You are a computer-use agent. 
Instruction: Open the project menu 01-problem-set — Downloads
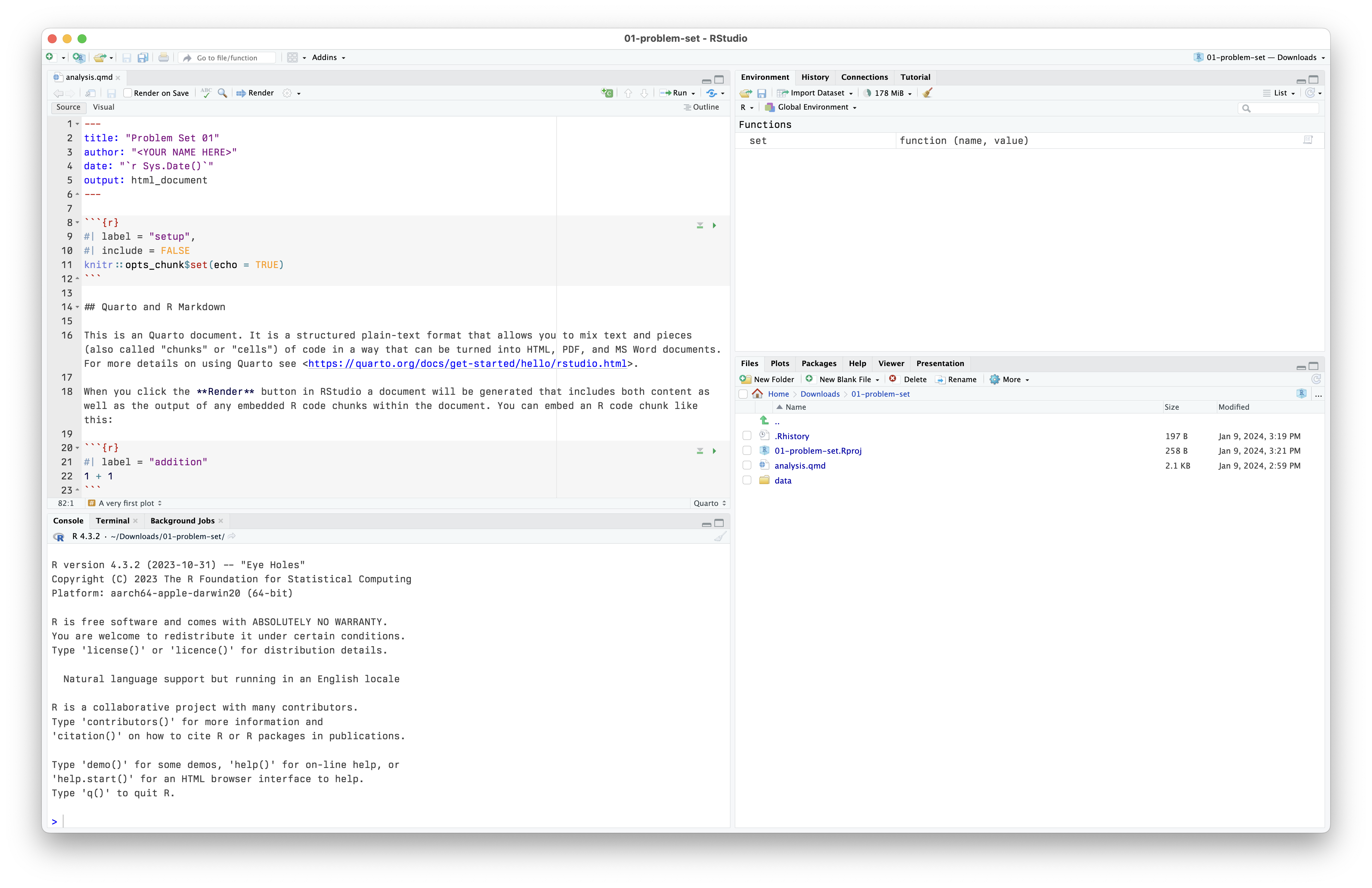[1259, 57]
